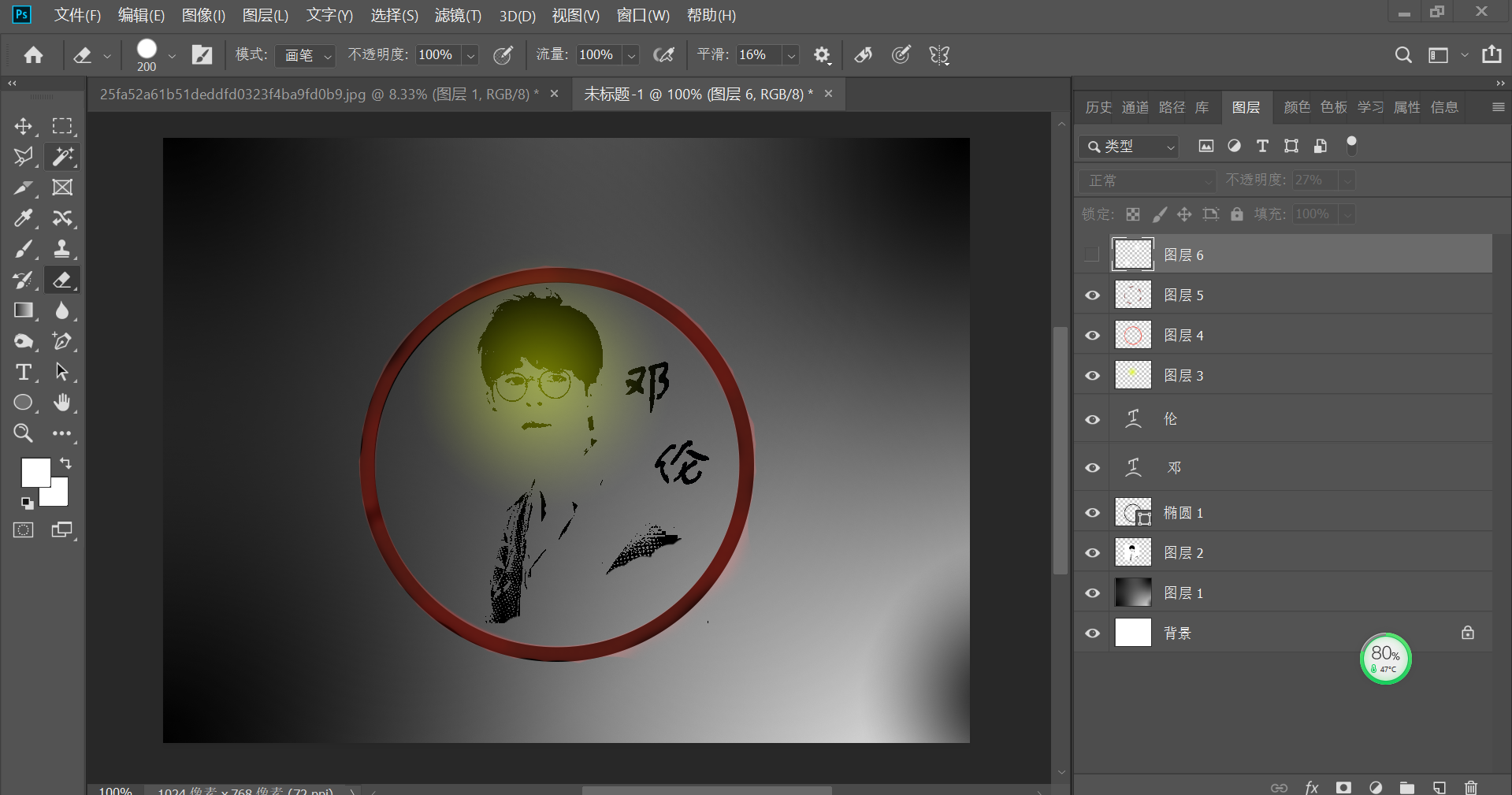The image size is (1512, 795).
Task: Select the 图层 3 layer thumbnail
Action: coord(1132,374)
